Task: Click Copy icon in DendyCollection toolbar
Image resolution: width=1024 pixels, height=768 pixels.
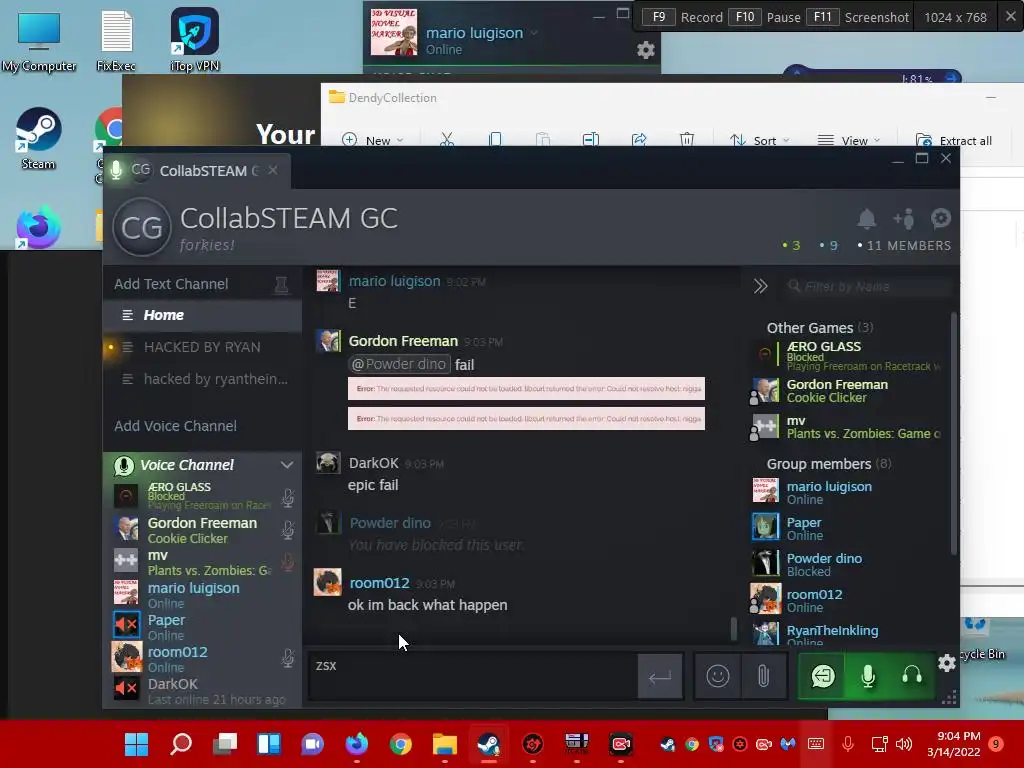Action: pyautogui.click(x=495, y=140)
